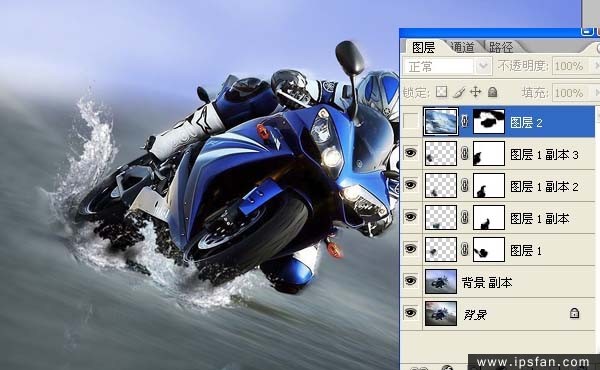The image size is (600, 370).
Task: Toggle visibility of the 背景 layer
Action: pos(410,313)
